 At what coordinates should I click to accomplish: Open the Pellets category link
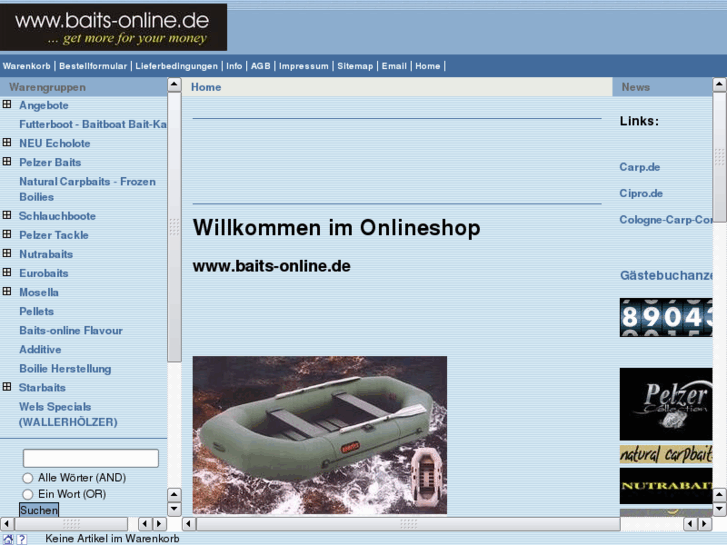click(37, 312)
